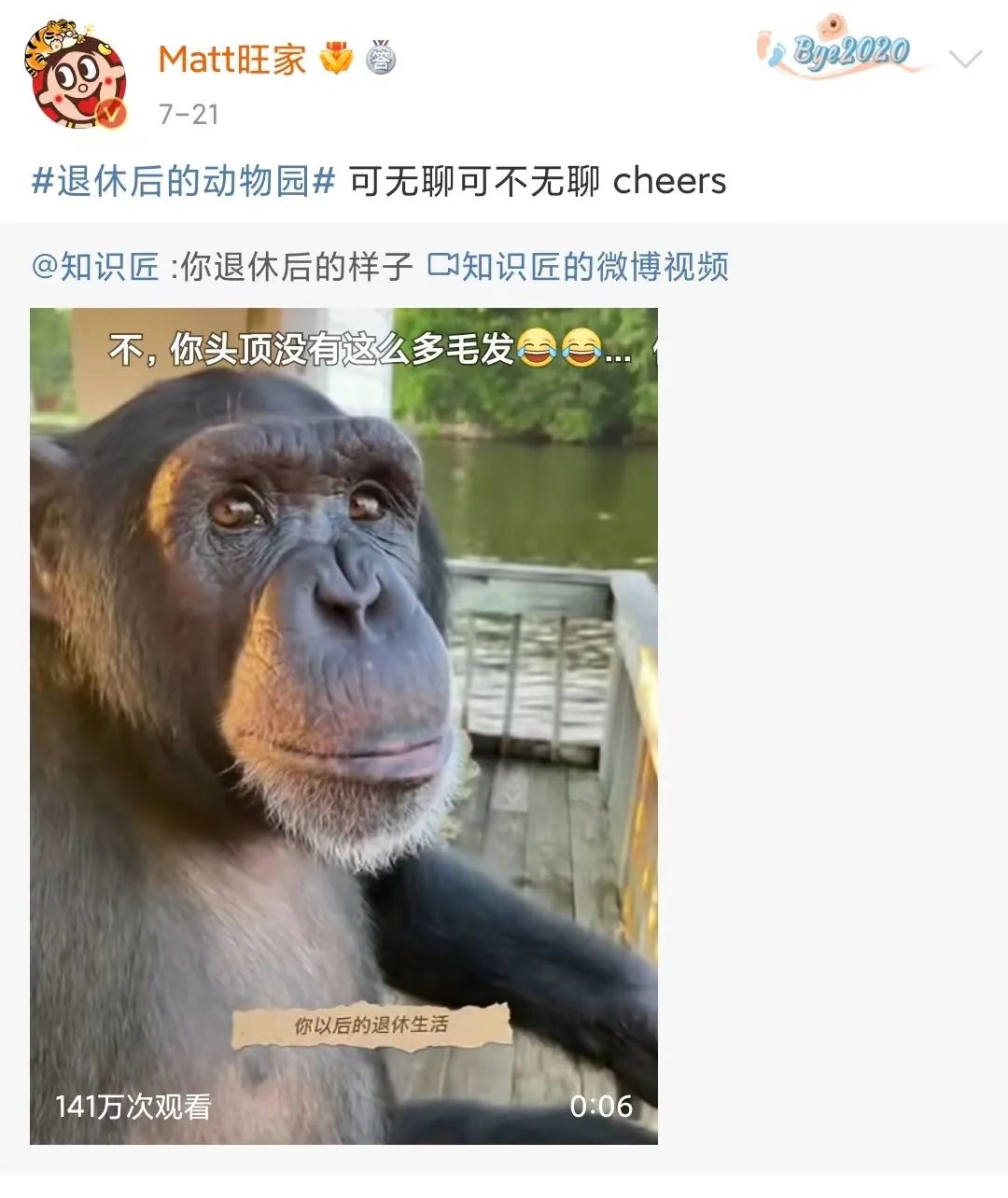1008x1198 pixels.
Task: Open the #退休后的动物园# hashtag topic
Action: coord(183,181)
